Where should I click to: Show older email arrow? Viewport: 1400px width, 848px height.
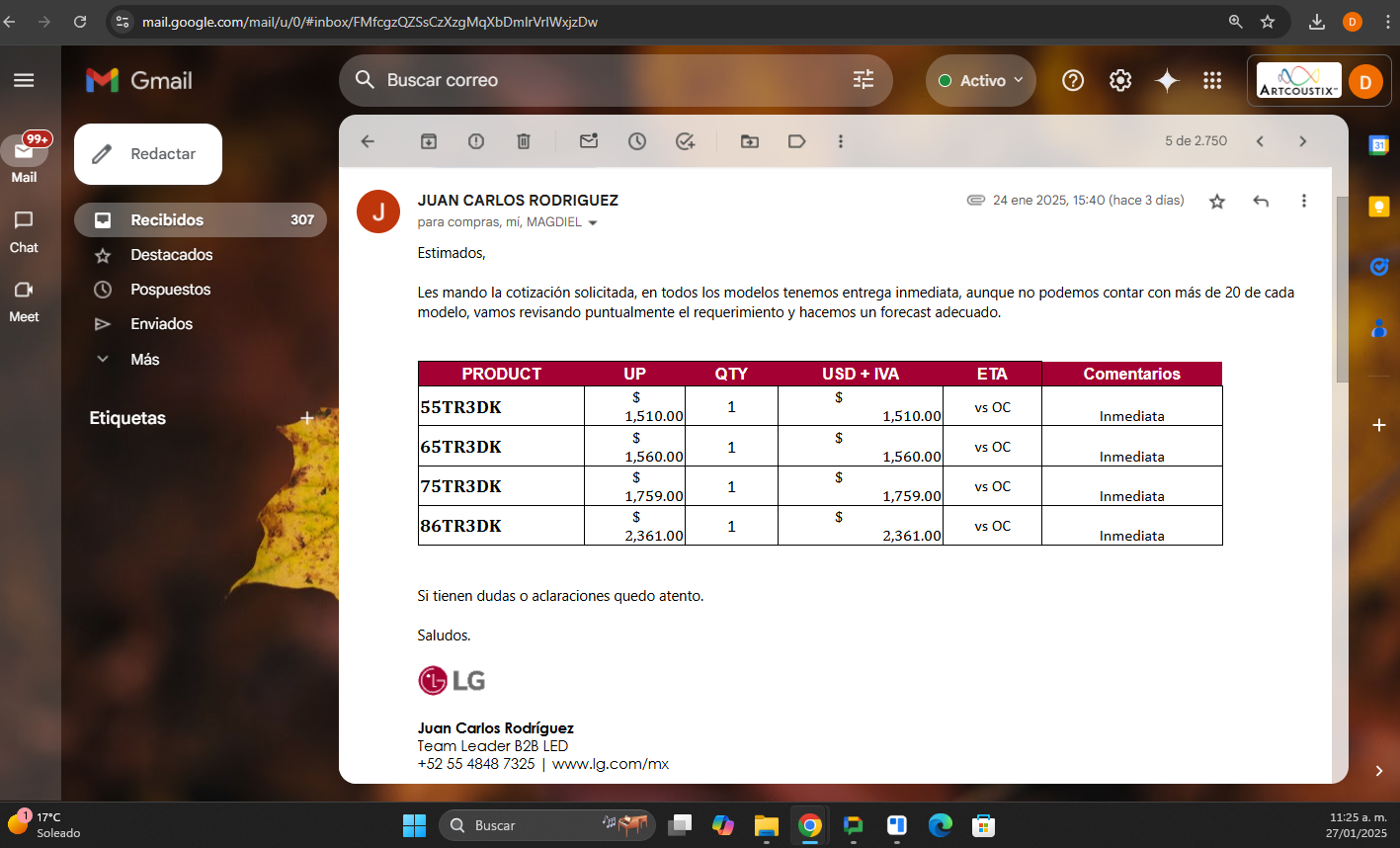point(1303,141)
